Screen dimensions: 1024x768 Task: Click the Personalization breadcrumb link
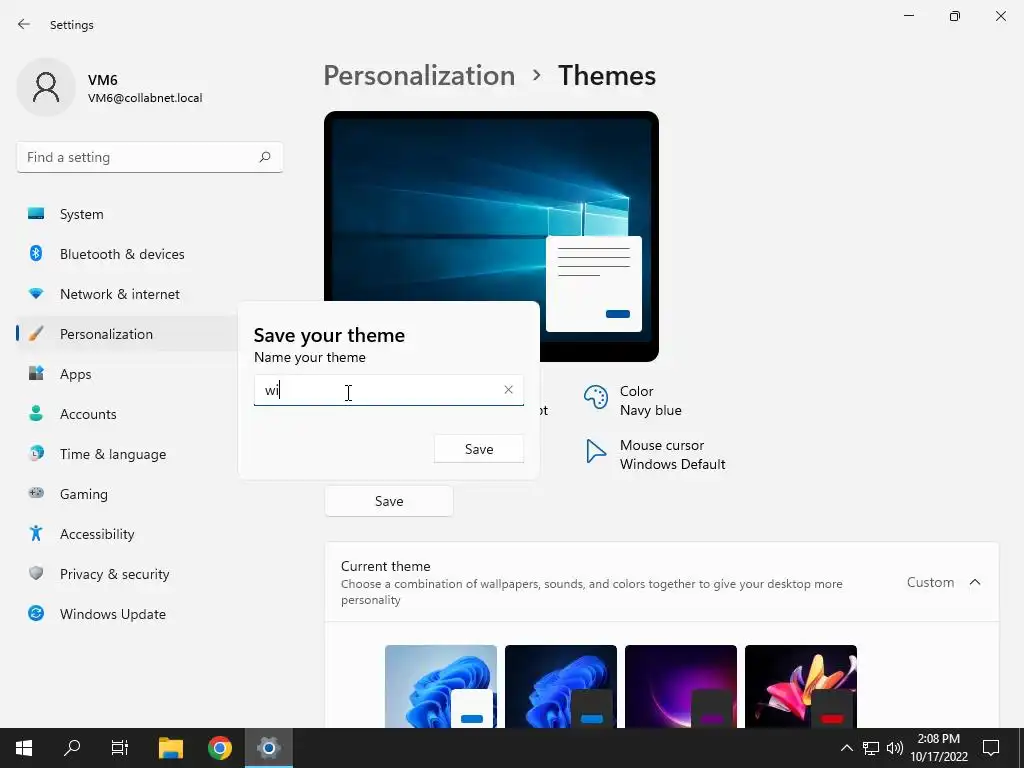419,76
